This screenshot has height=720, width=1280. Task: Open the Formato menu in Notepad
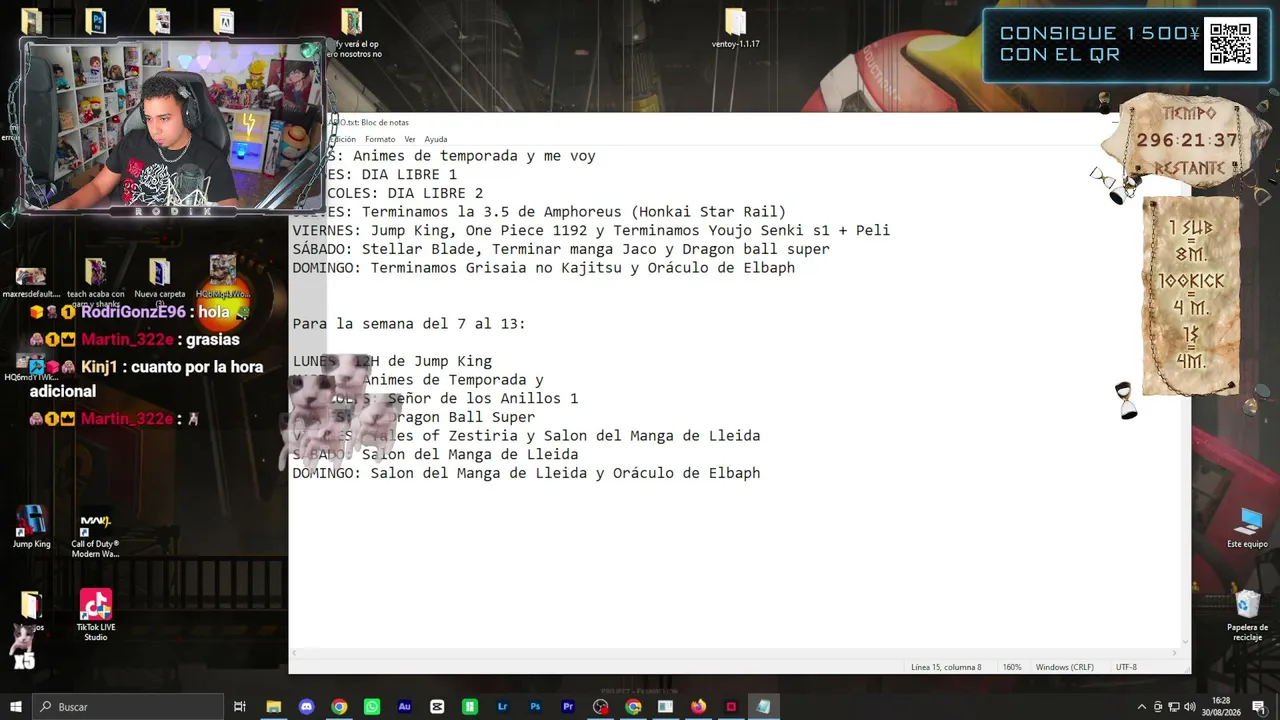(x=380, y=139)
